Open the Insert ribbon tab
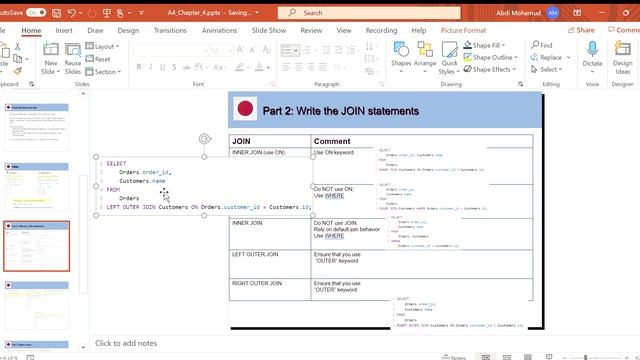 click(64, 31)
